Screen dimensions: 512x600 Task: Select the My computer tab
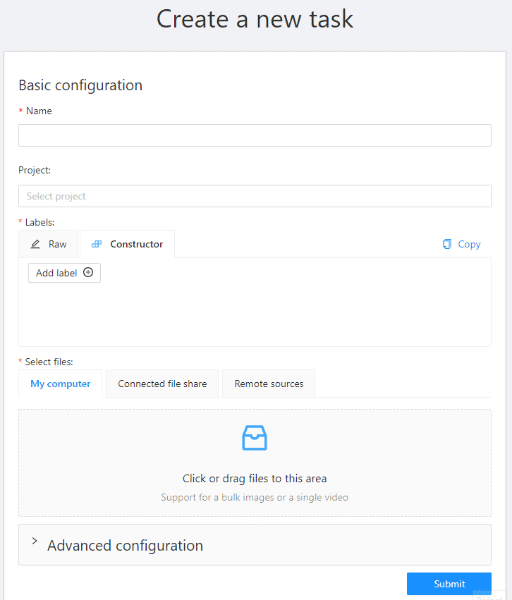pyautogui.click(x=60, y=384)
